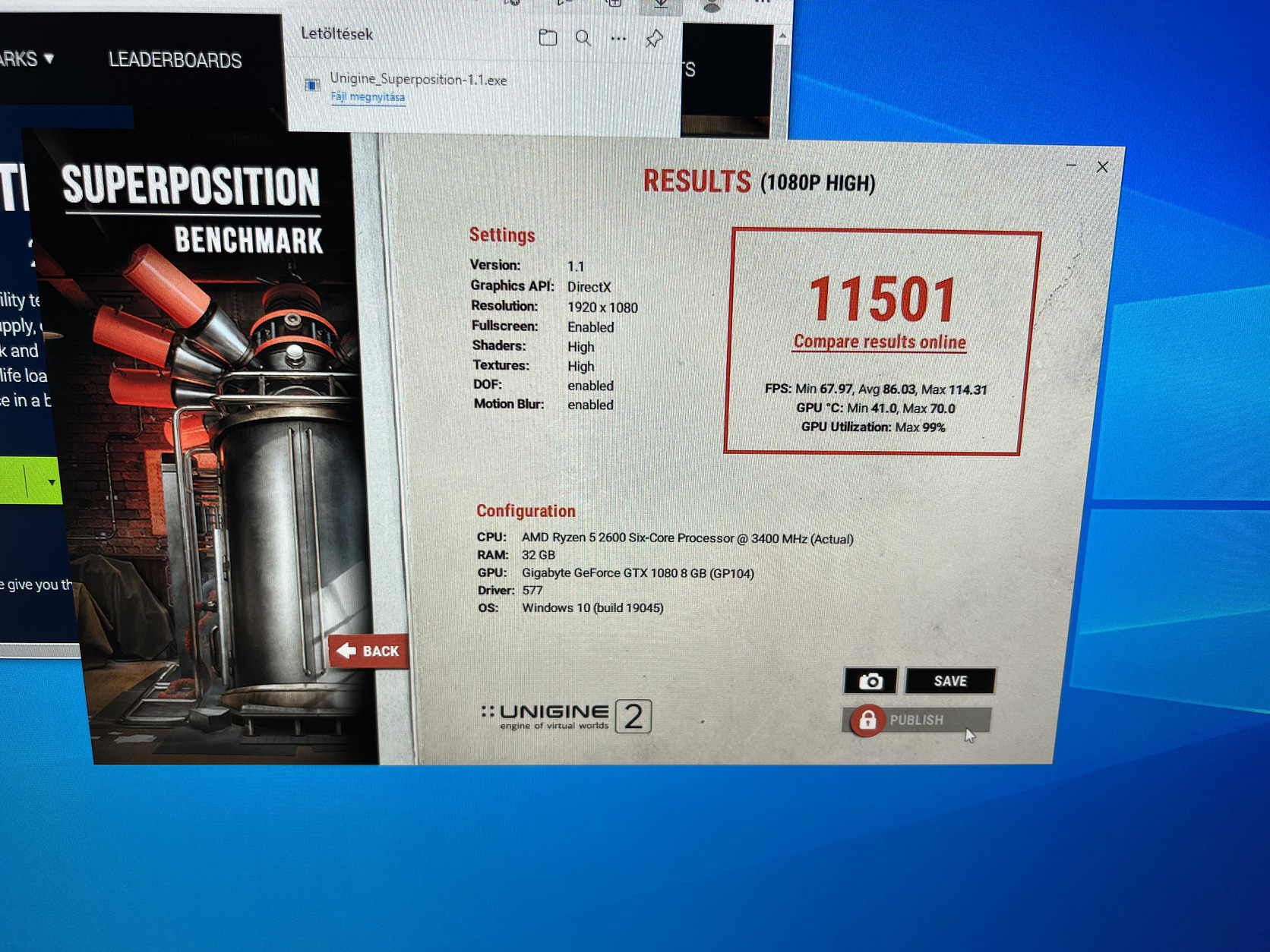Click the 'GPU Utilization: Max 99%' line
The image size is (1270, 952).
click(x=874, y=427)
